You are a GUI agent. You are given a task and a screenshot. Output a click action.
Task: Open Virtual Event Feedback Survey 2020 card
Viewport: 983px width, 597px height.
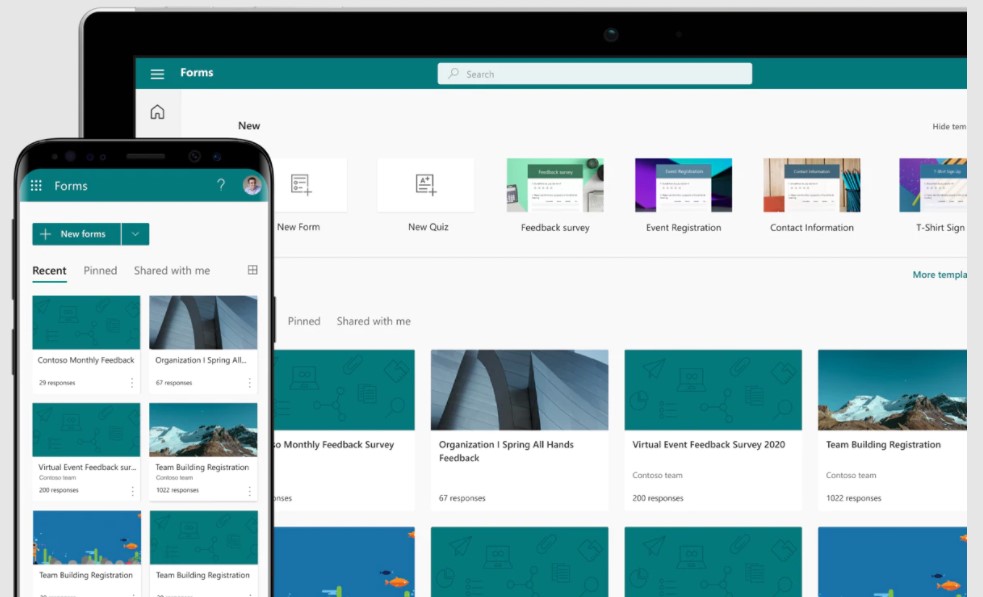(x=713, y=430)
